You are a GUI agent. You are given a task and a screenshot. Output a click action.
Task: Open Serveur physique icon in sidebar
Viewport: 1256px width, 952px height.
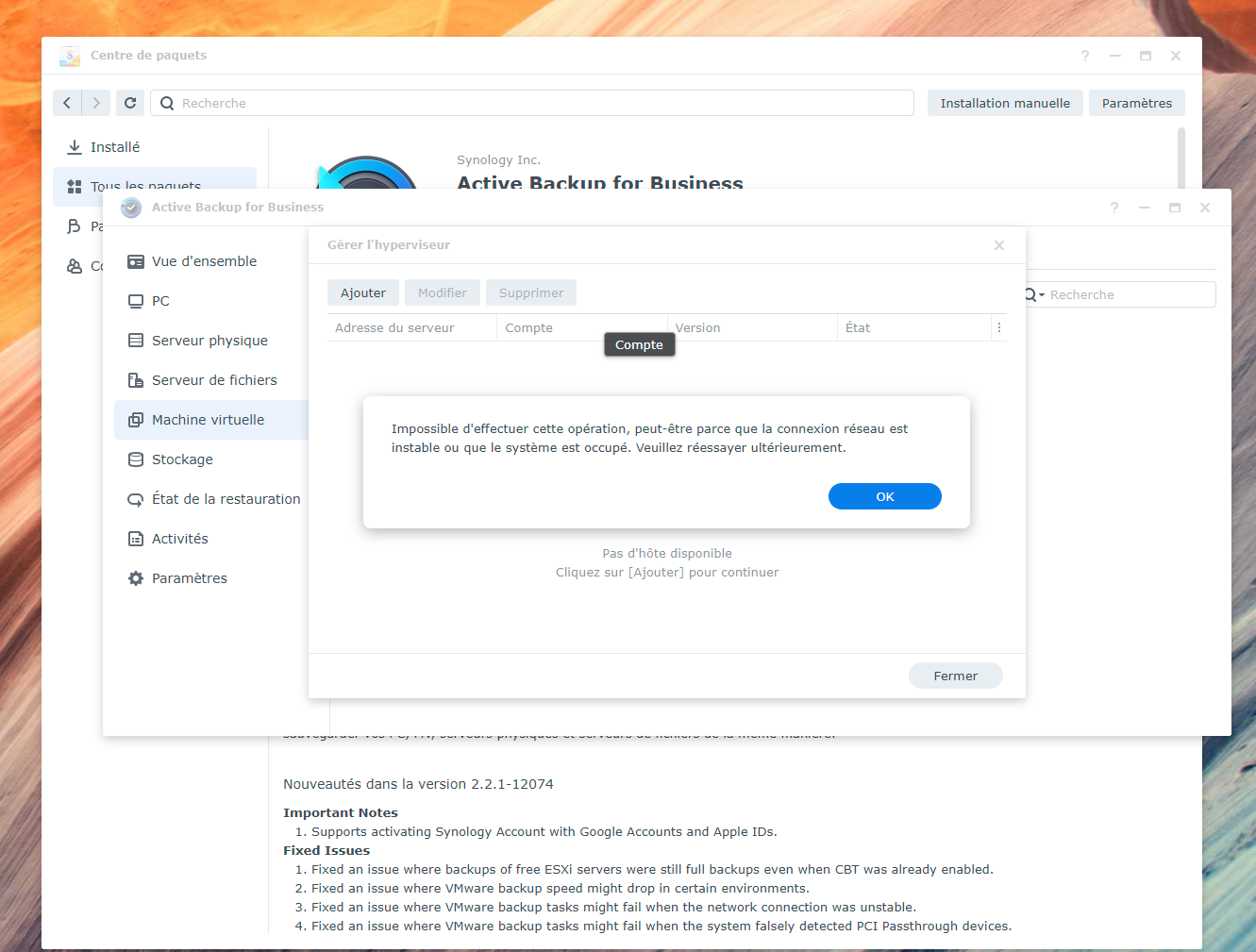(x=136, y=341)
